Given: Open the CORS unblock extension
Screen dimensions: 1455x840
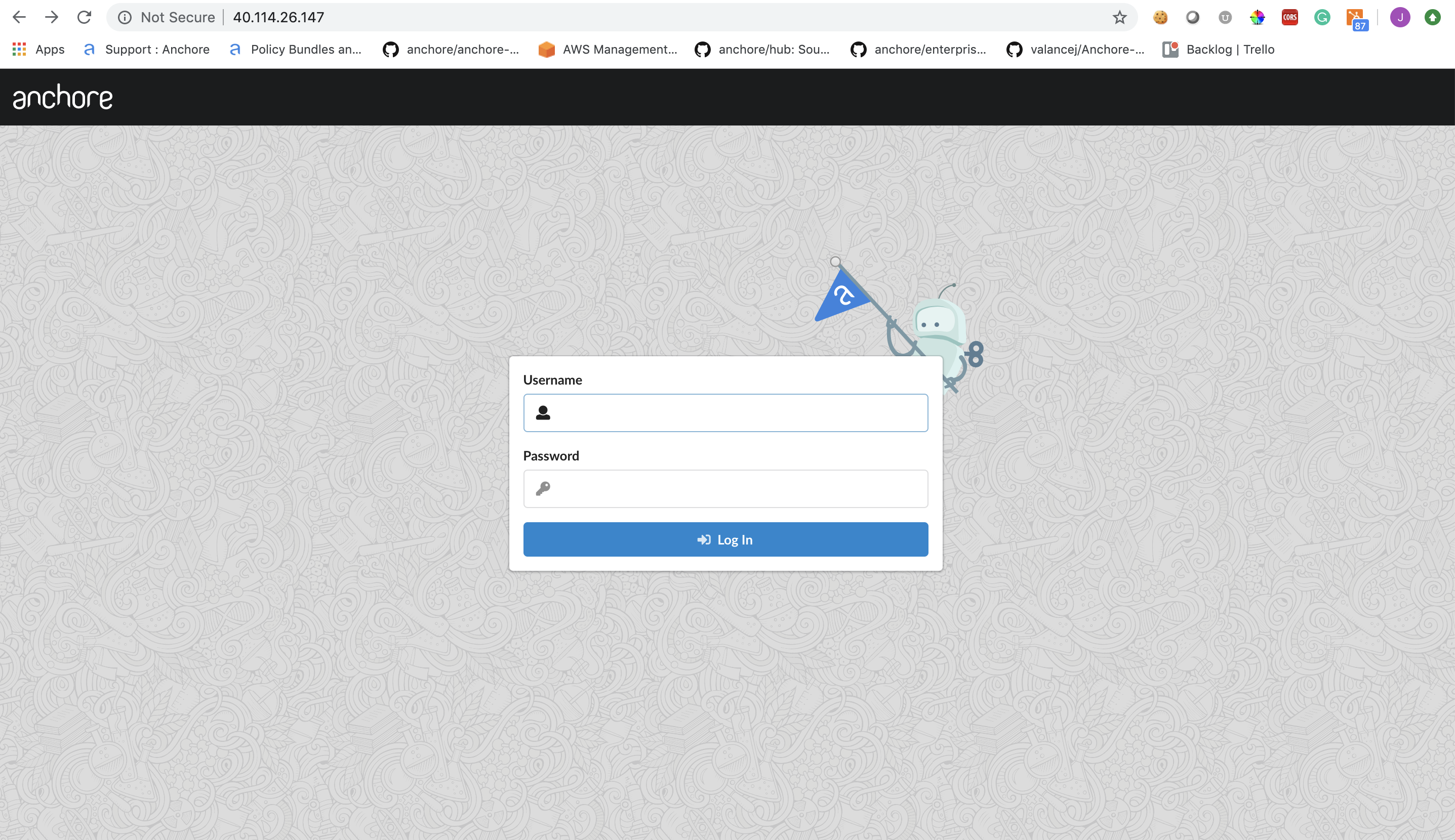Looking at the screenshot, I should coord(1289,17).
